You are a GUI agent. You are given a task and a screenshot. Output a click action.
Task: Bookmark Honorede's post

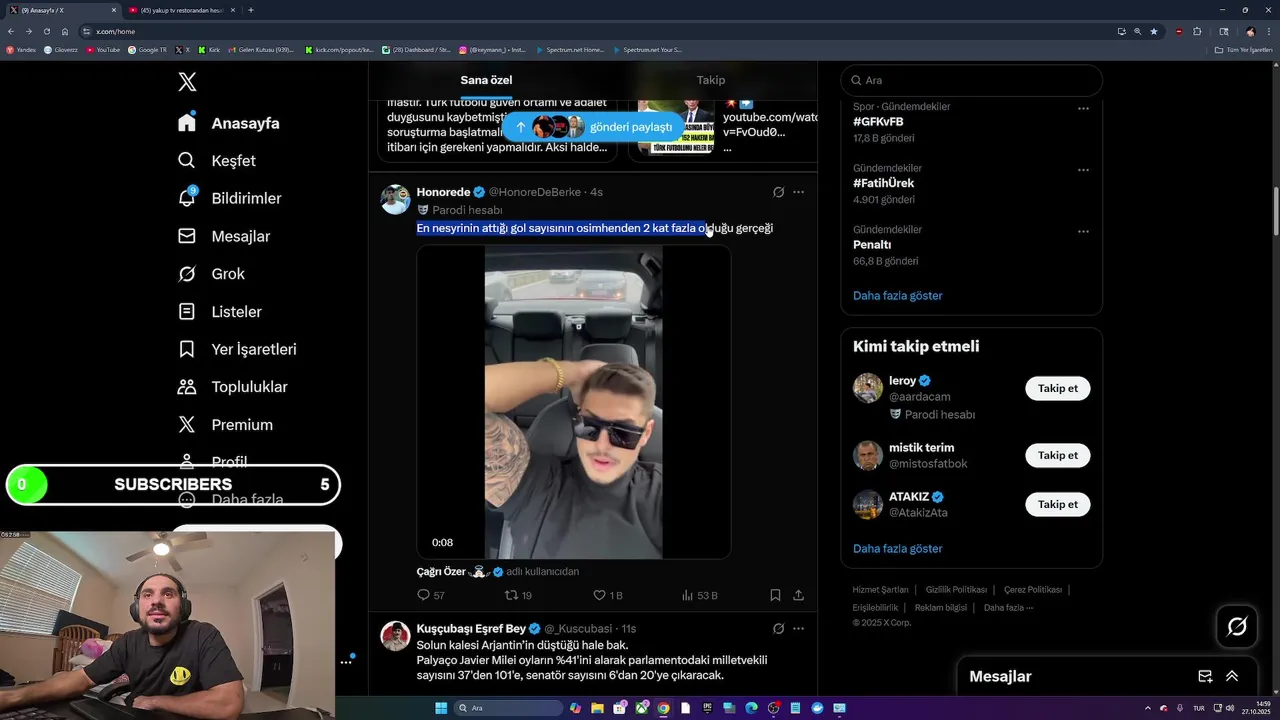(775, 595)
